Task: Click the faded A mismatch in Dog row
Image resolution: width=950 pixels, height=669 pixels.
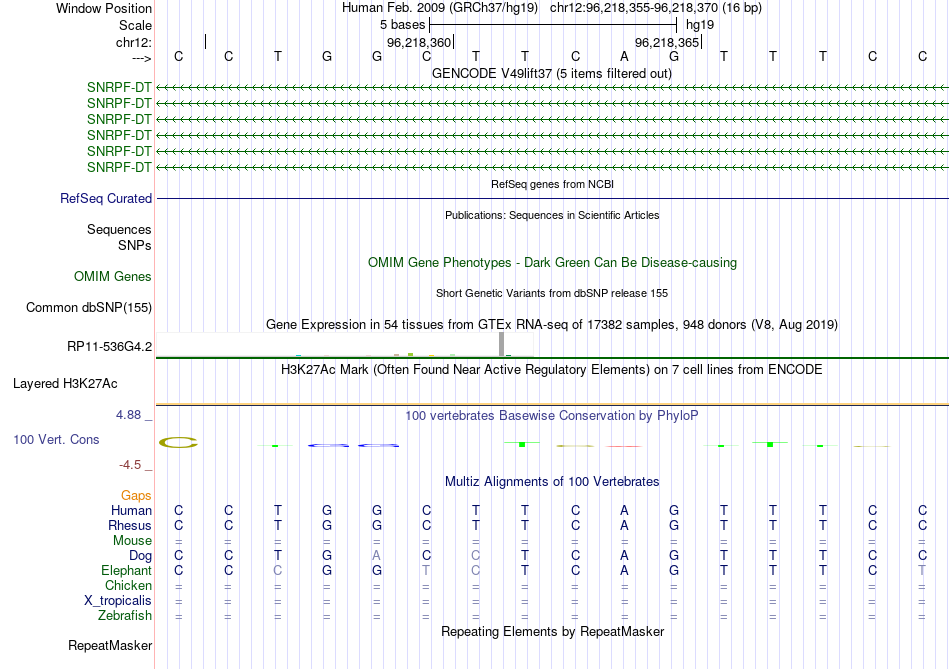Action: click(377, 556)
